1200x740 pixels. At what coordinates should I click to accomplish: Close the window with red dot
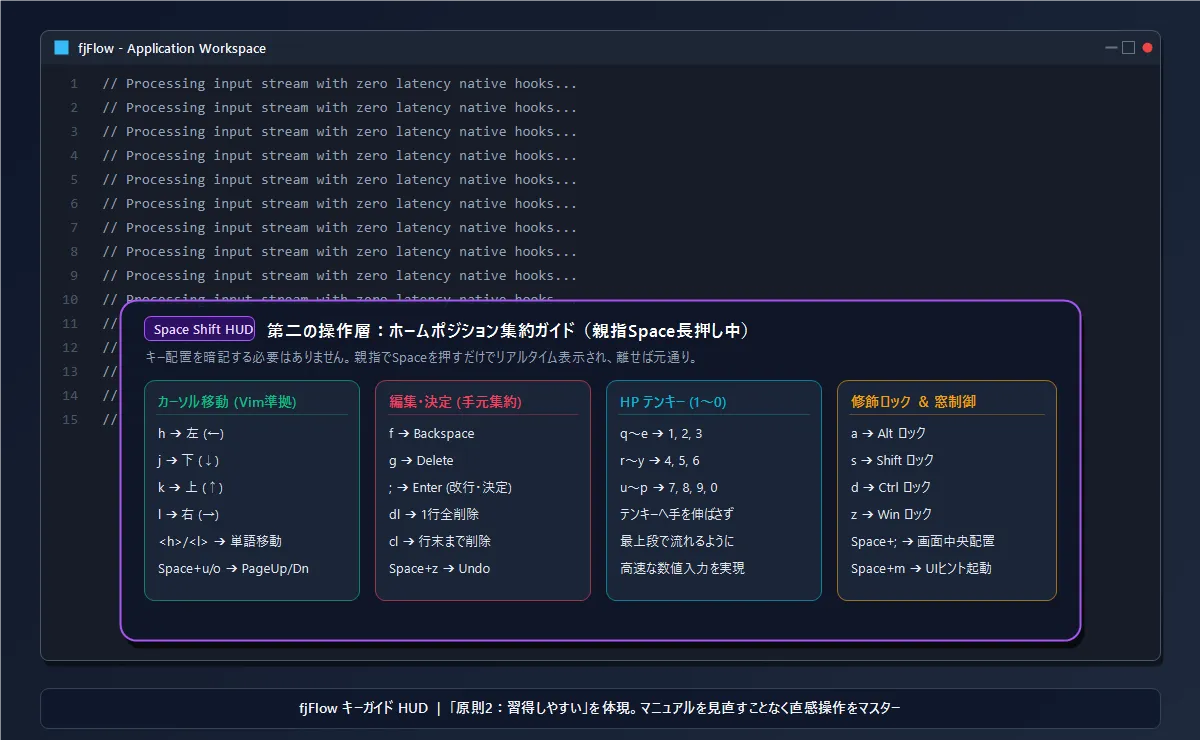[x=1147, y=48]
